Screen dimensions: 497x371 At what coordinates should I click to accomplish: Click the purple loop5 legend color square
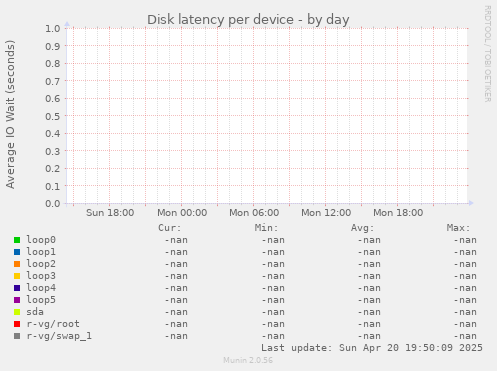click(x=17, y=300)
